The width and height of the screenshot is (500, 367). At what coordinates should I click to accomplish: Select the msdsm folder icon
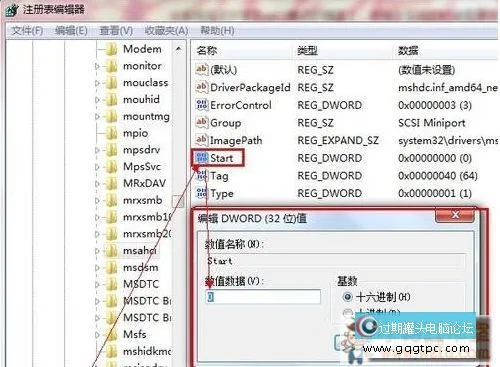tap(112, 267)
